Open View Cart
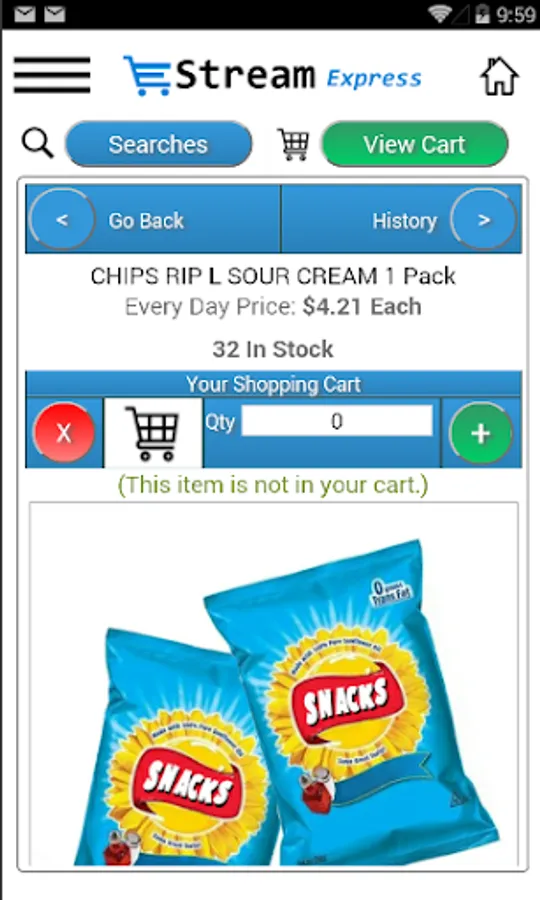Screen dimensions: 540x900 [414, 144]
